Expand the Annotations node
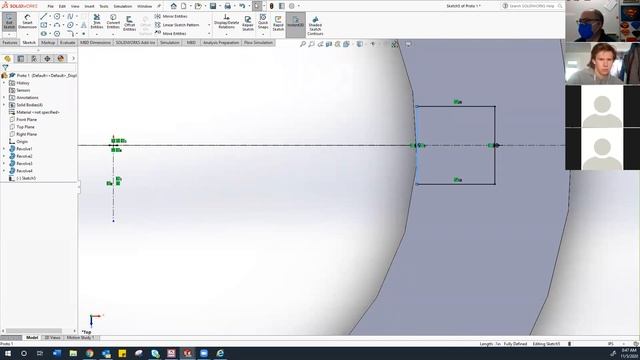This screenshot has width=640, height=360. click(4, 98)
